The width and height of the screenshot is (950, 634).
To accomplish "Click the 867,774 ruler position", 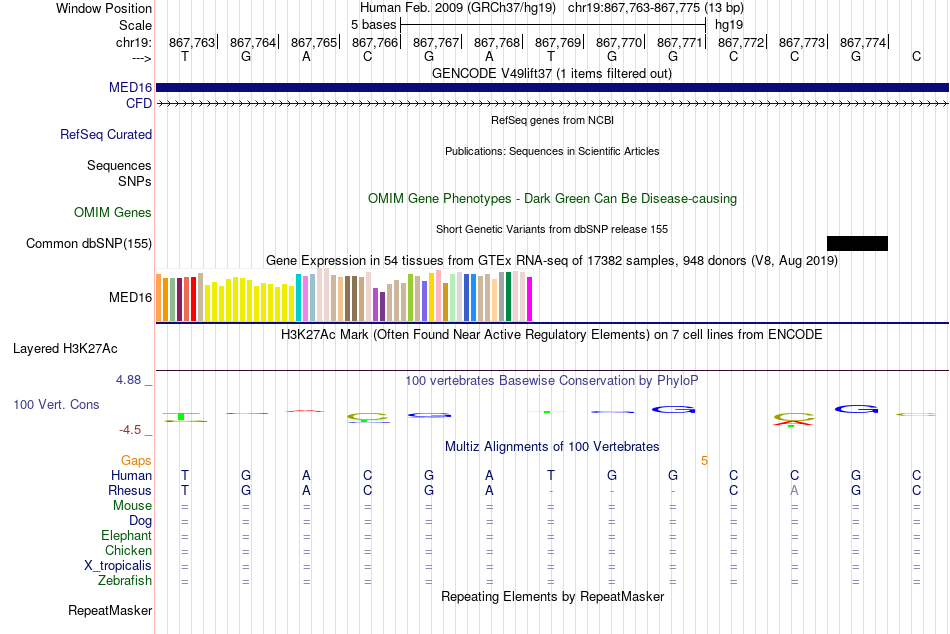I will 863,42.
